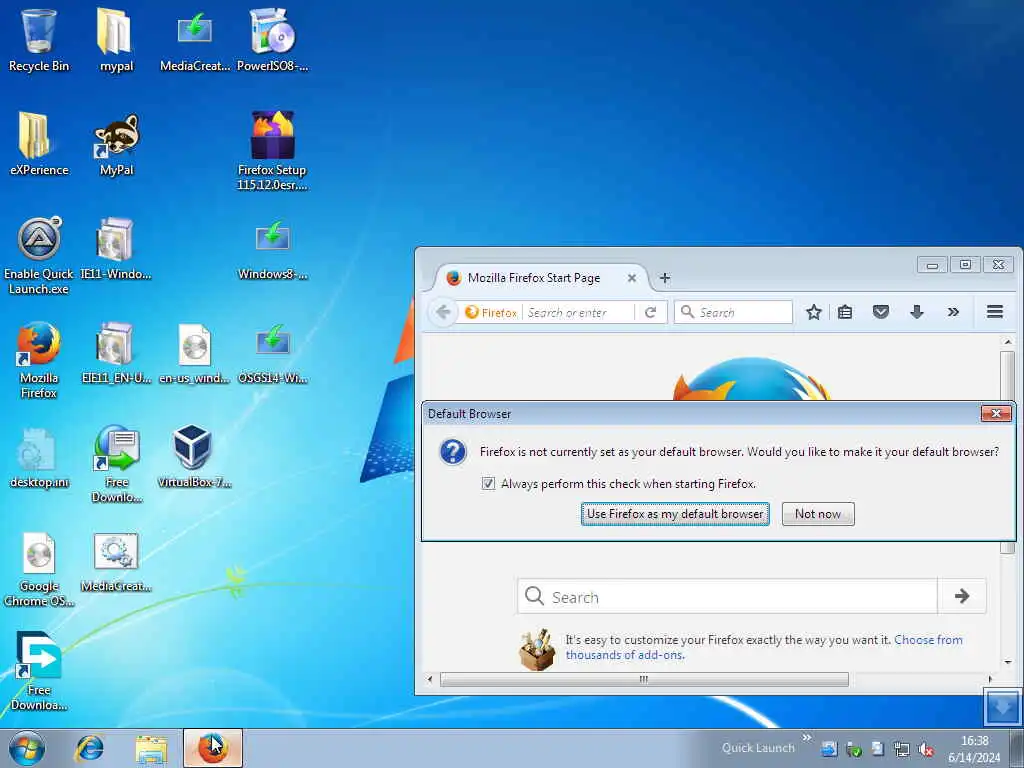The height and width of the screenshot is (768, 1024).
Task: Select the Free Downloa... blue arrow shortcut
Action: [x=39, y=671]
